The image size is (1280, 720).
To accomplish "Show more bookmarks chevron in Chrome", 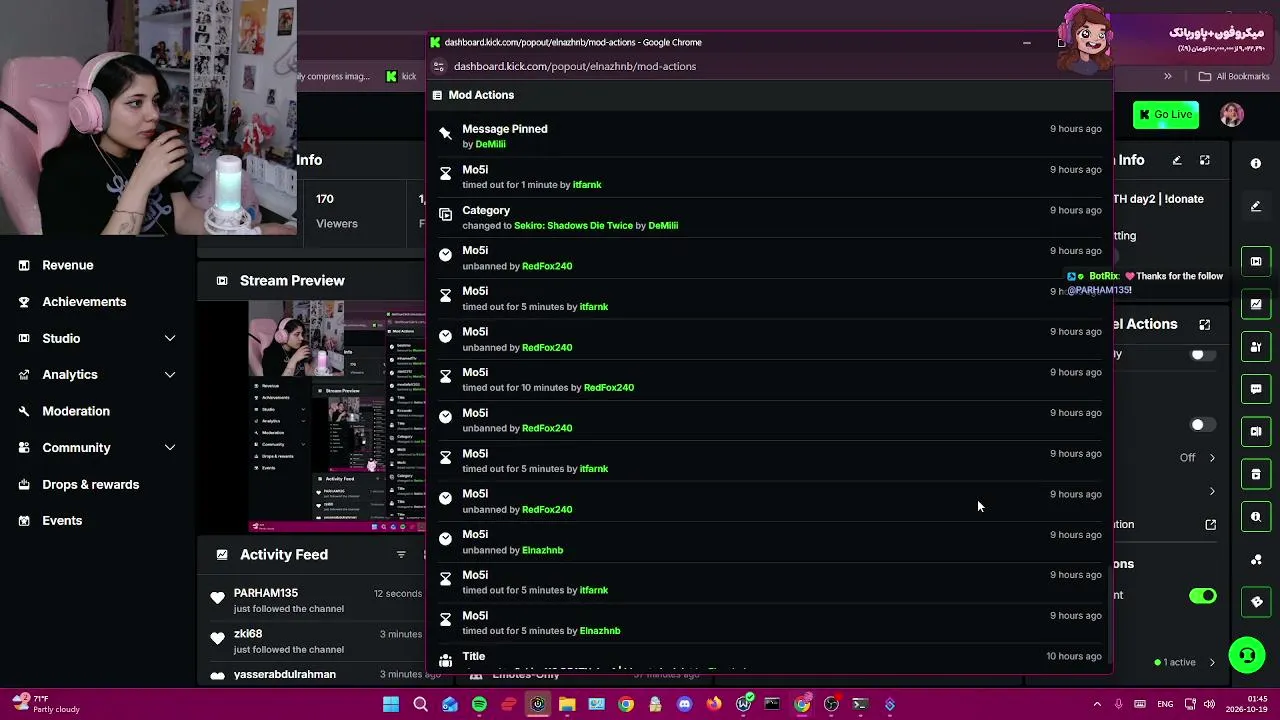I will pos(1168,77).
